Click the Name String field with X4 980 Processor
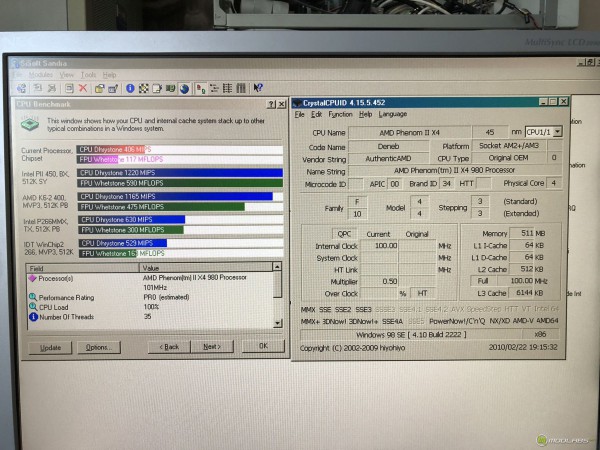Image resolution: width=600 pixels, height=450 pixels. tap(454, 170)
